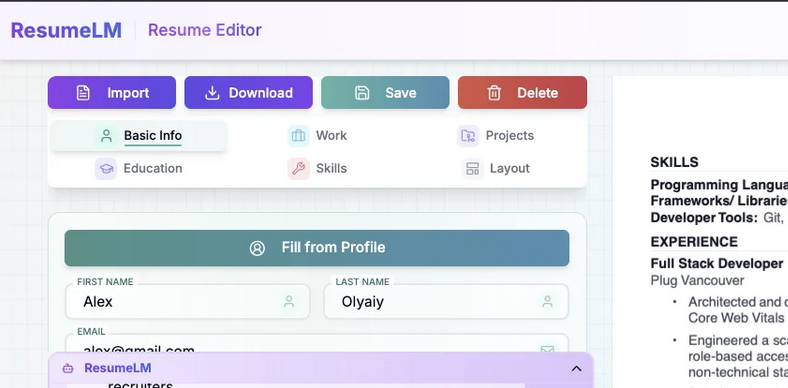
Task: Open the Skills tab
Action: point(317,168)
